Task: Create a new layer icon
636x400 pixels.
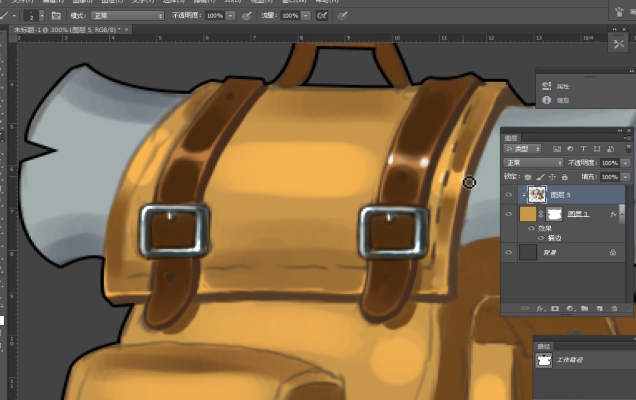Action: pos(599,308)
